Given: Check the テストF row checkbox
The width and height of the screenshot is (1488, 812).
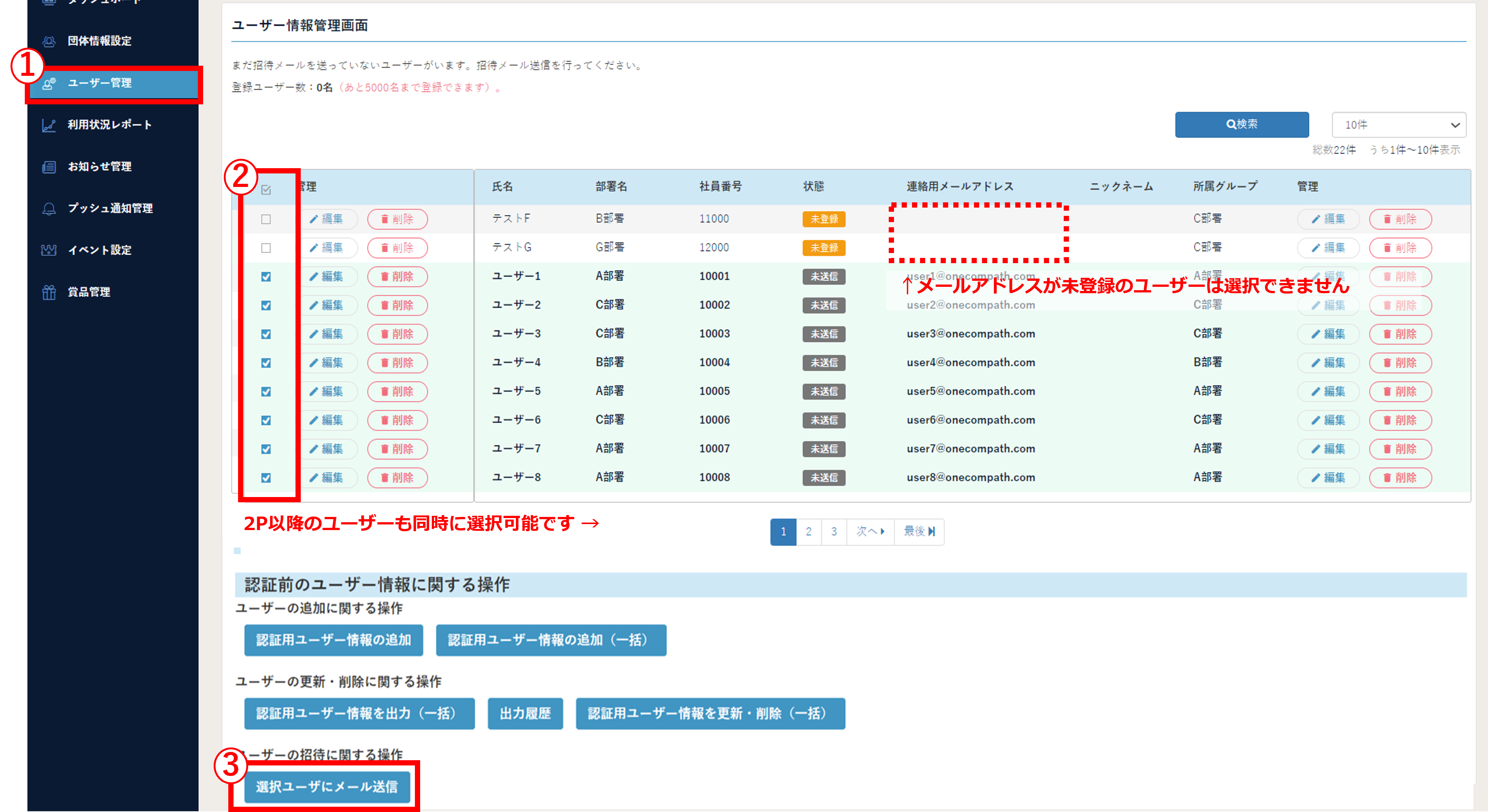Looking at the screenshot, I should (266, 219).
